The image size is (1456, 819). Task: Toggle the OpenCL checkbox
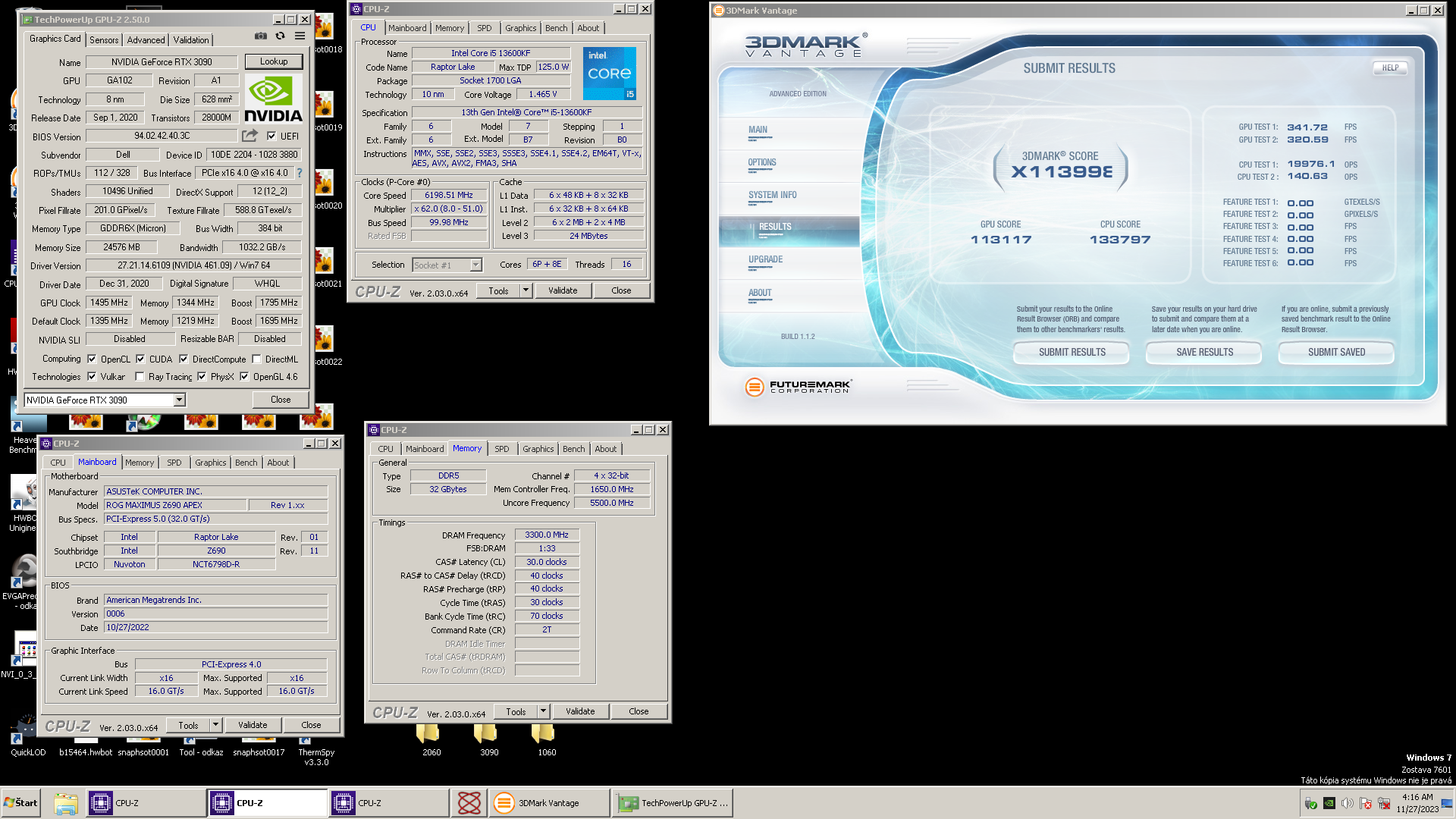(92, 359)
